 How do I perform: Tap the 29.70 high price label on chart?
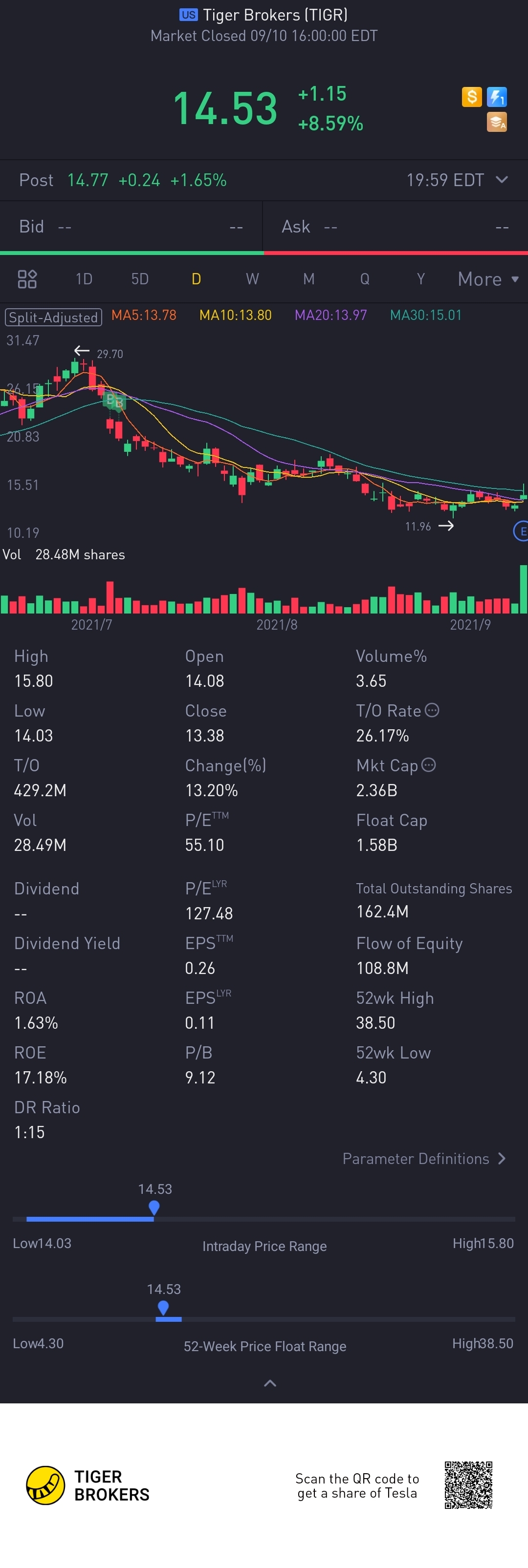click(110, 354)
